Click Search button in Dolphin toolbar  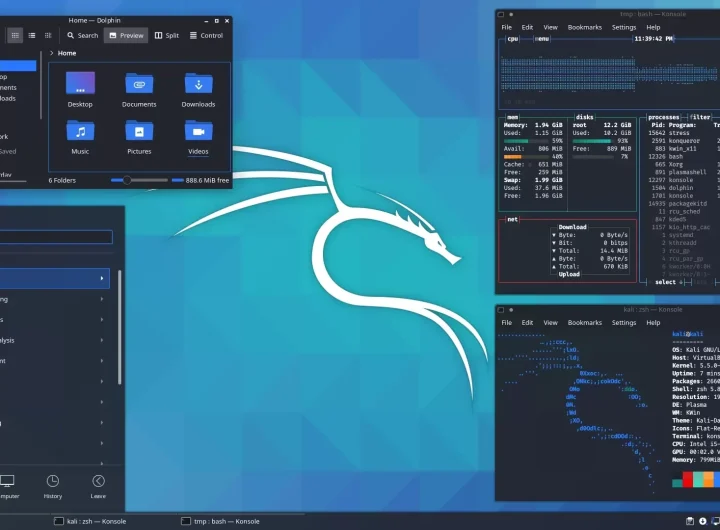(x=83, y=35)
